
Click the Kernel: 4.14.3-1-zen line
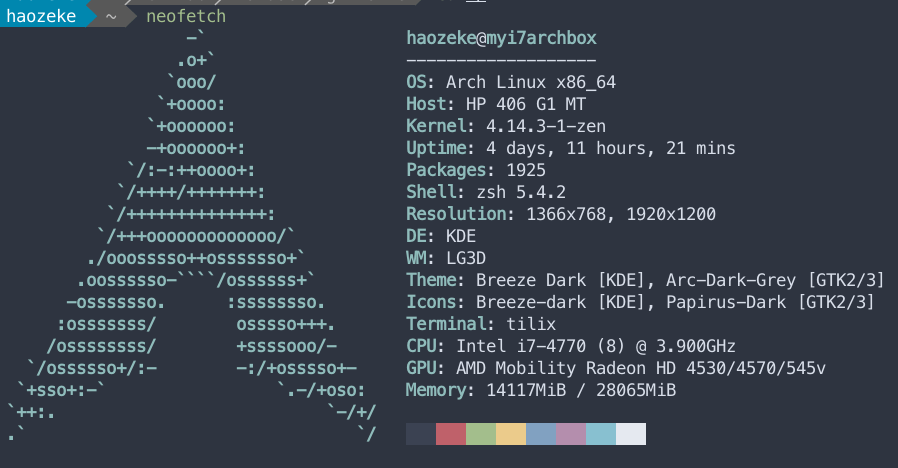[x=506, y=125]
